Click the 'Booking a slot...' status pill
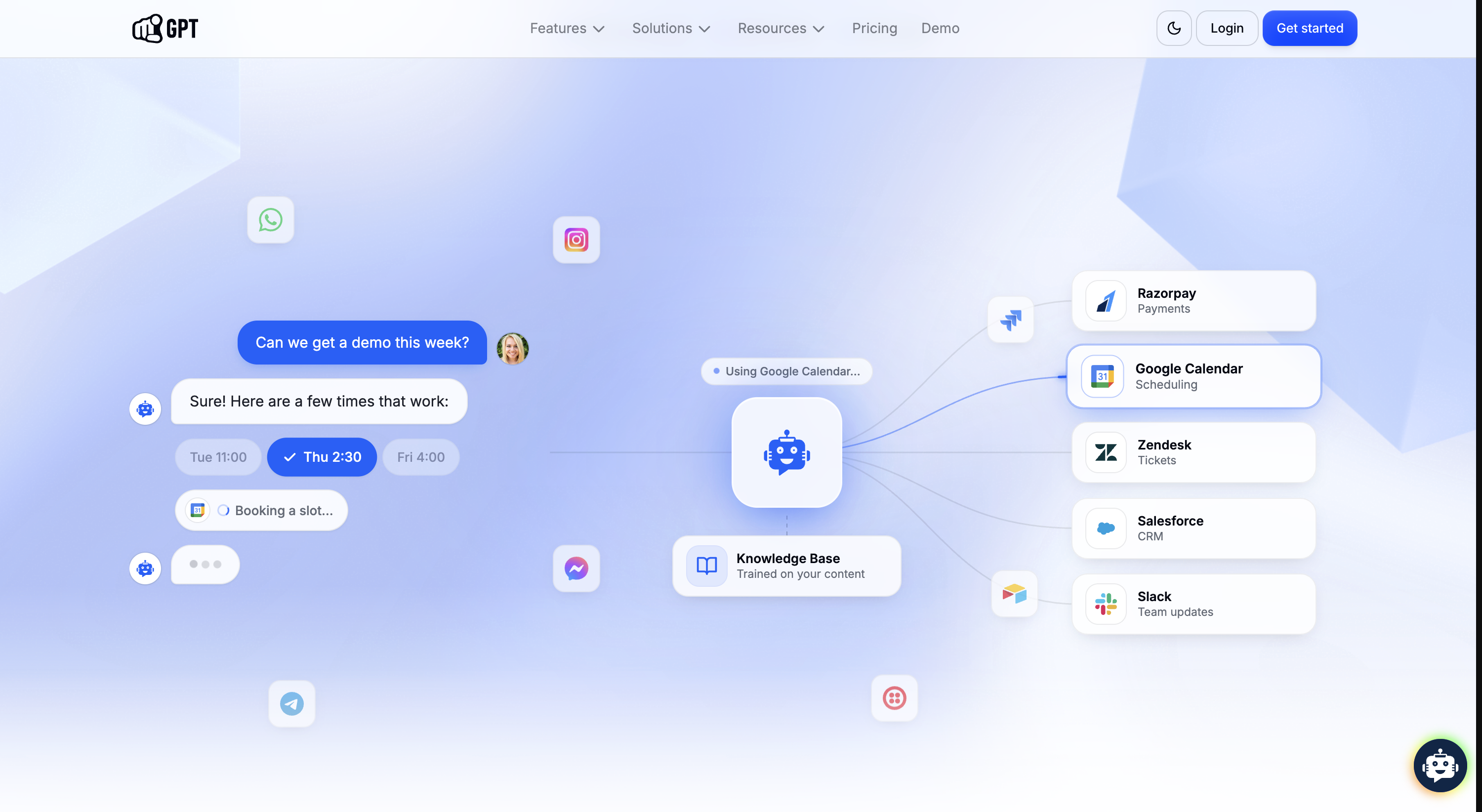Viewport: 1482px width, 812px height. 262,510
